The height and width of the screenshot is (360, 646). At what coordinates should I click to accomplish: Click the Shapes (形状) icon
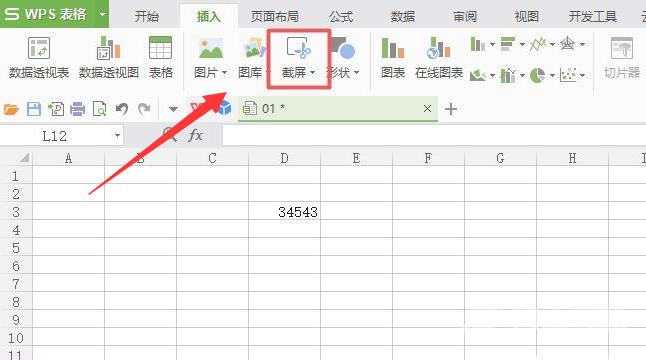pyautogui.click(x=343, y=48)
